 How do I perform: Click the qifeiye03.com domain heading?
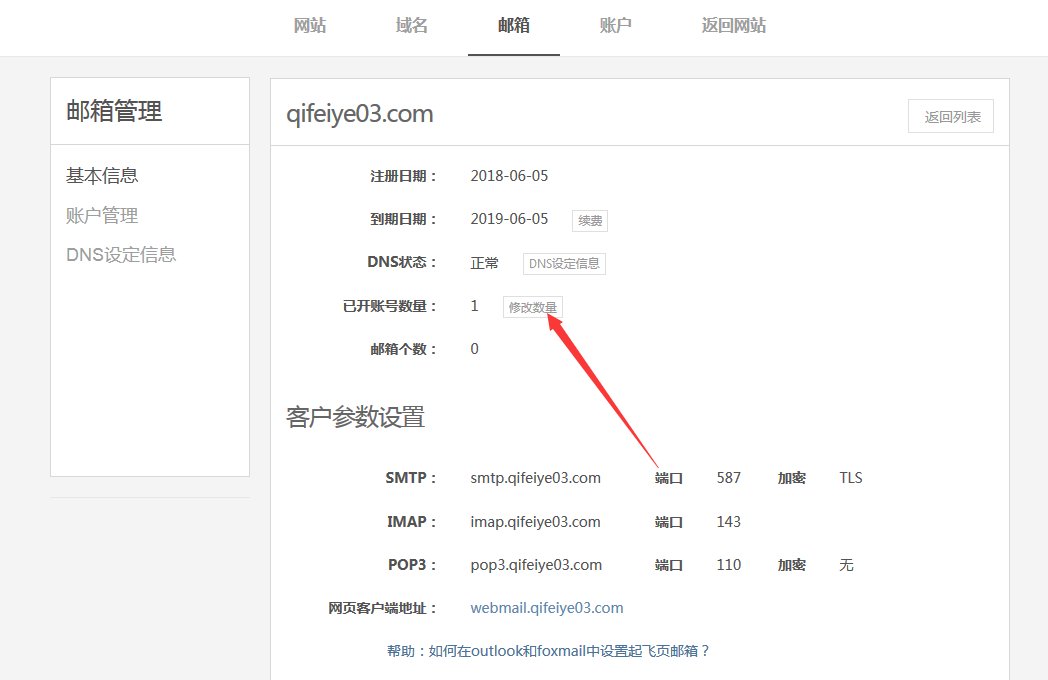[360, 114]
